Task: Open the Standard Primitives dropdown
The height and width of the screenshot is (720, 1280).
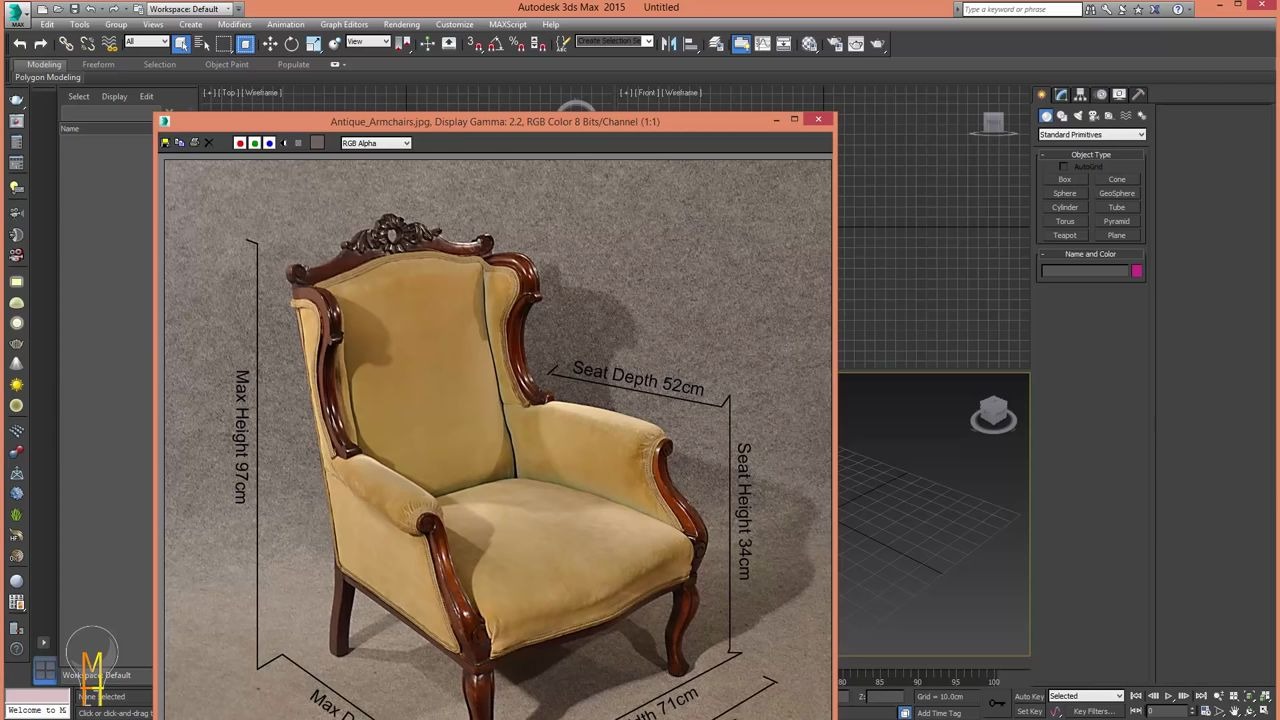Action: (1090, 134)
